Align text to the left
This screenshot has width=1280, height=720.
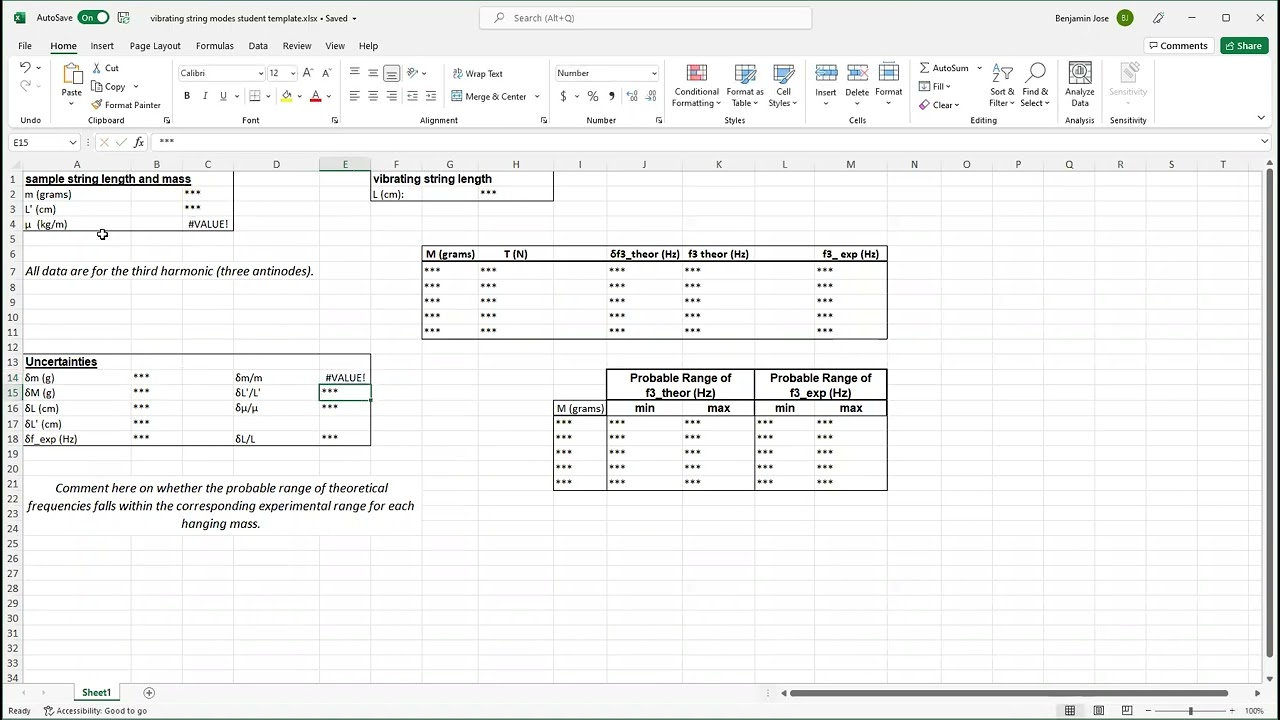tap(355, 96)
